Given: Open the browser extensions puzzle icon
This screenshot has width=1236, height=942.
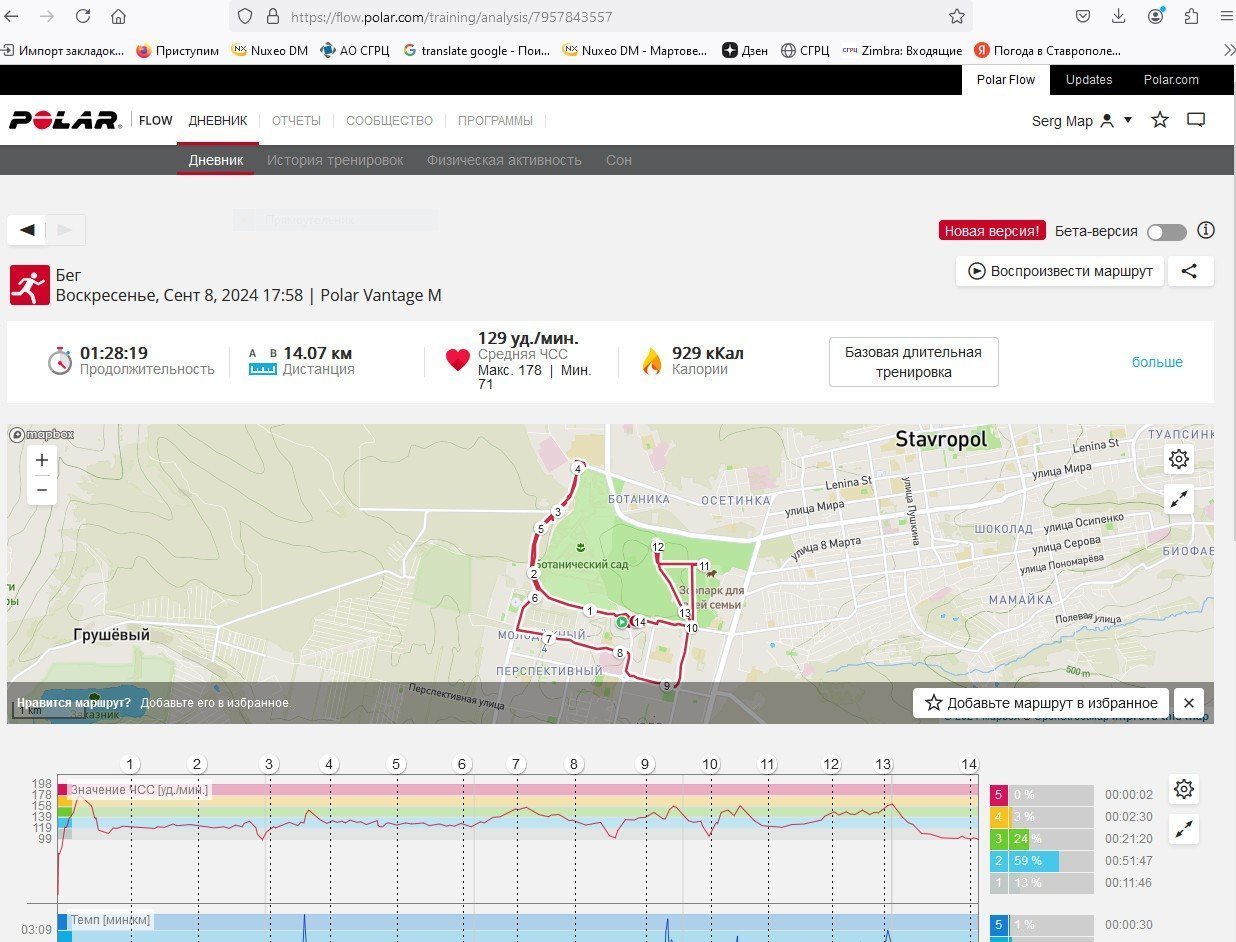Looking at the screenshot, I should (1191, 16).
